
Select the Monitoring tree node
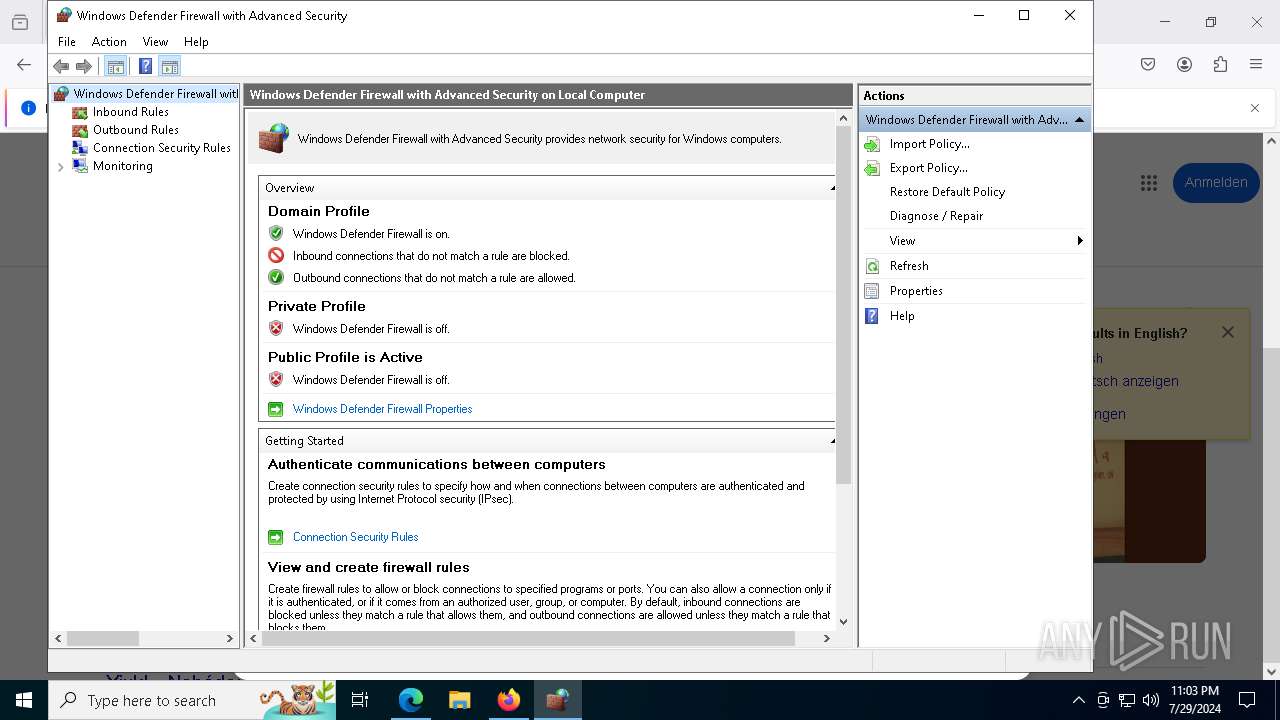tap(122, 166)
